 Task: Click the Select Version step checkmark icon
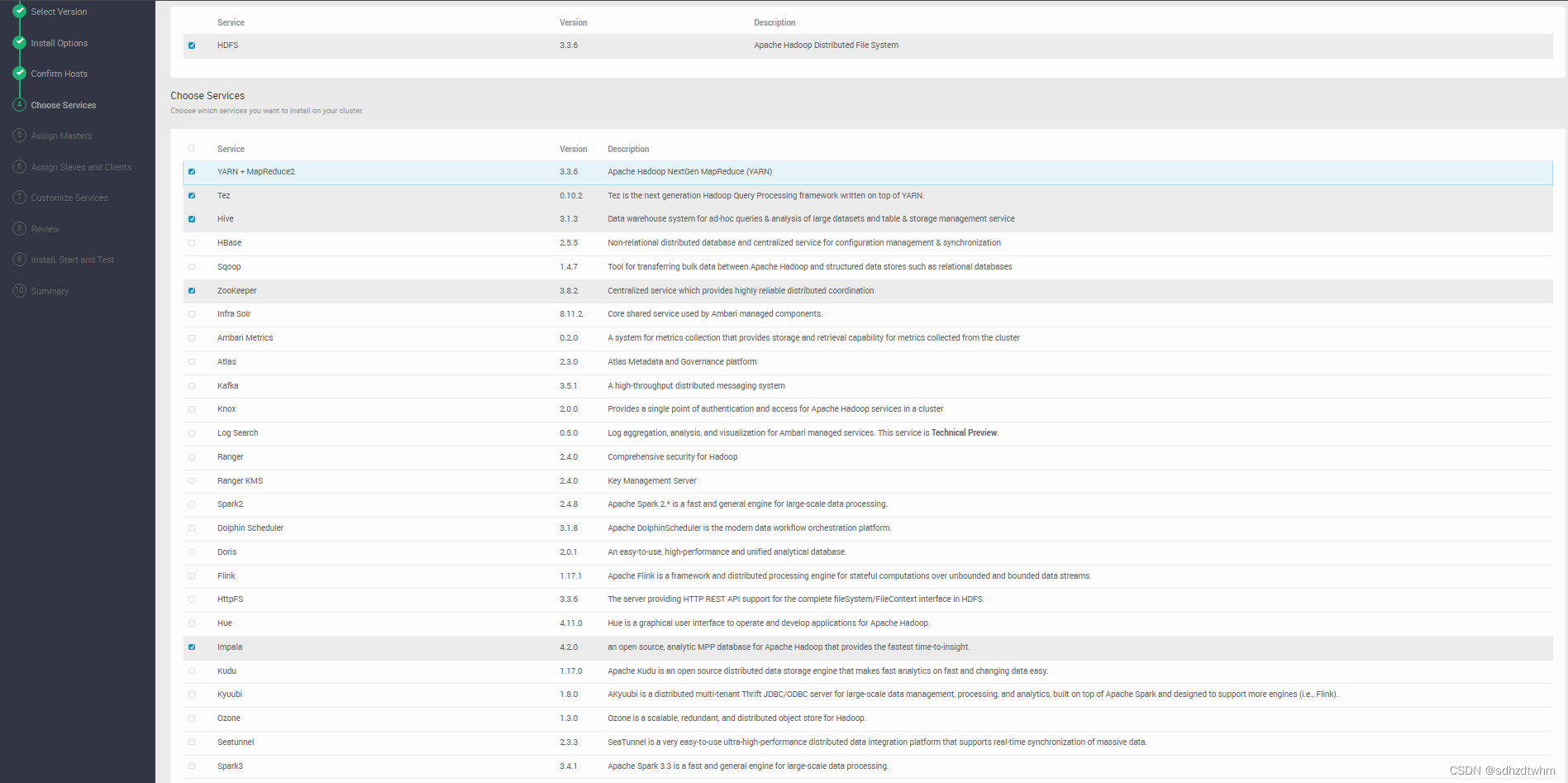coord(19,11)
